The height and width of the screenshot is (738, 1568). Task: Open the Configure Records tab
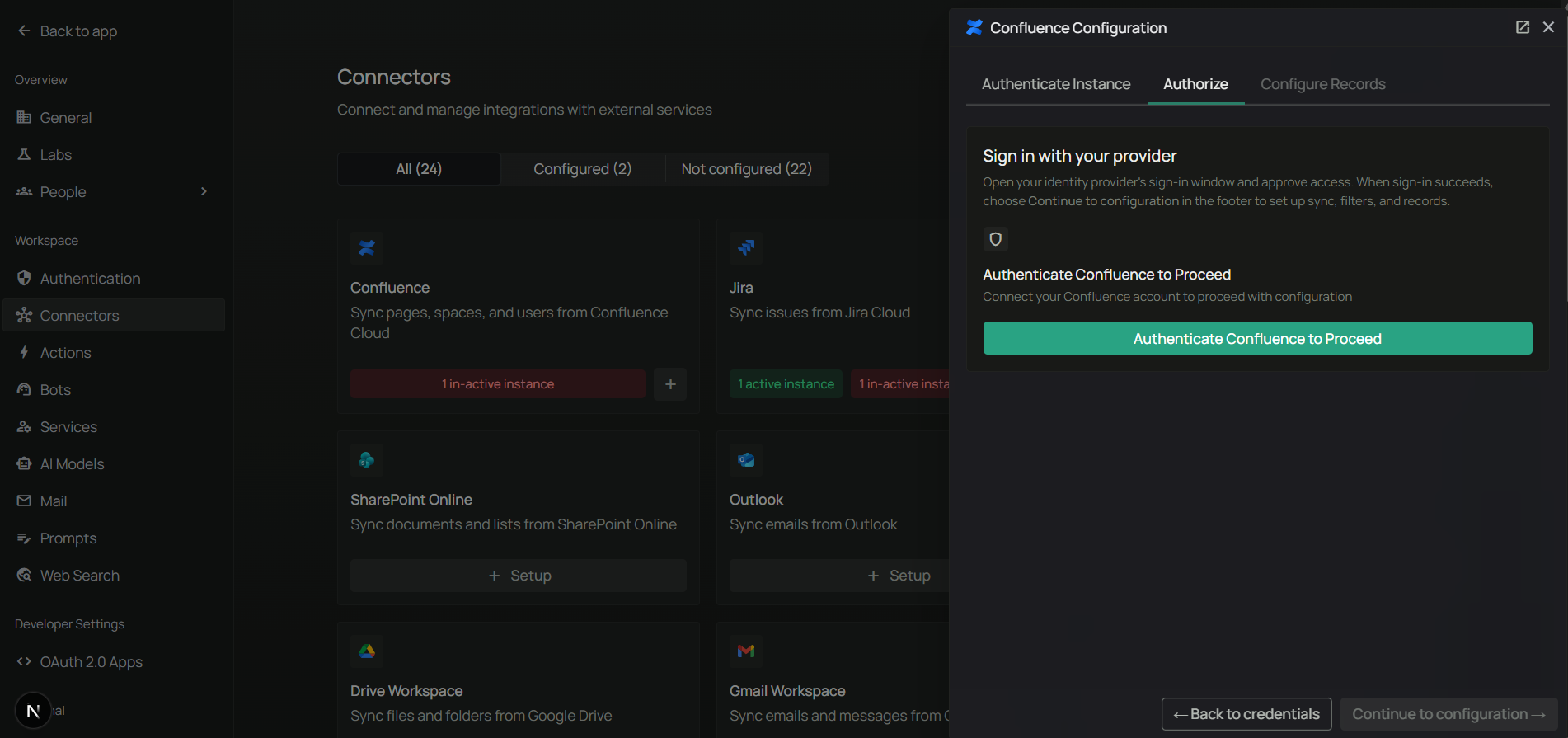click(x=1322, y=84)
